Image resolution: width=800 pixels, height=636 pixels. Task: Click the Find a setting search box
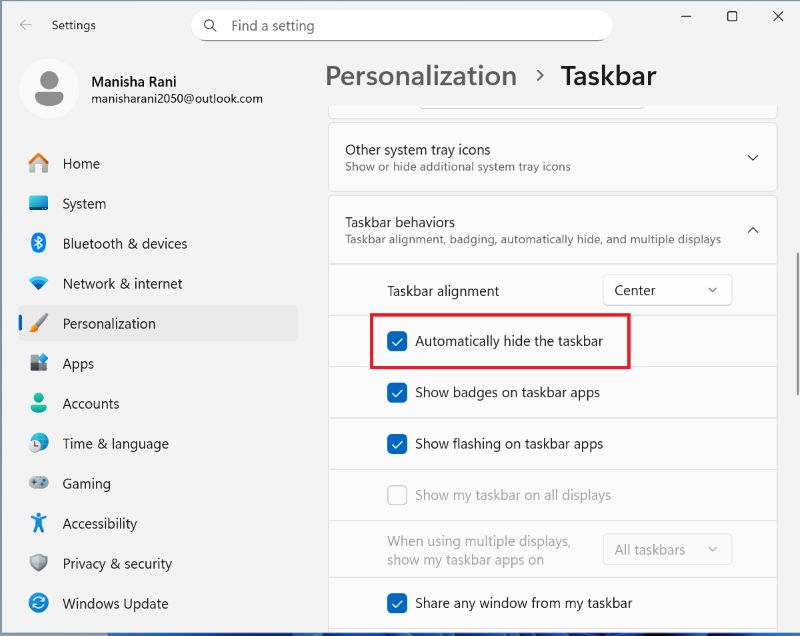pos(400,25)
